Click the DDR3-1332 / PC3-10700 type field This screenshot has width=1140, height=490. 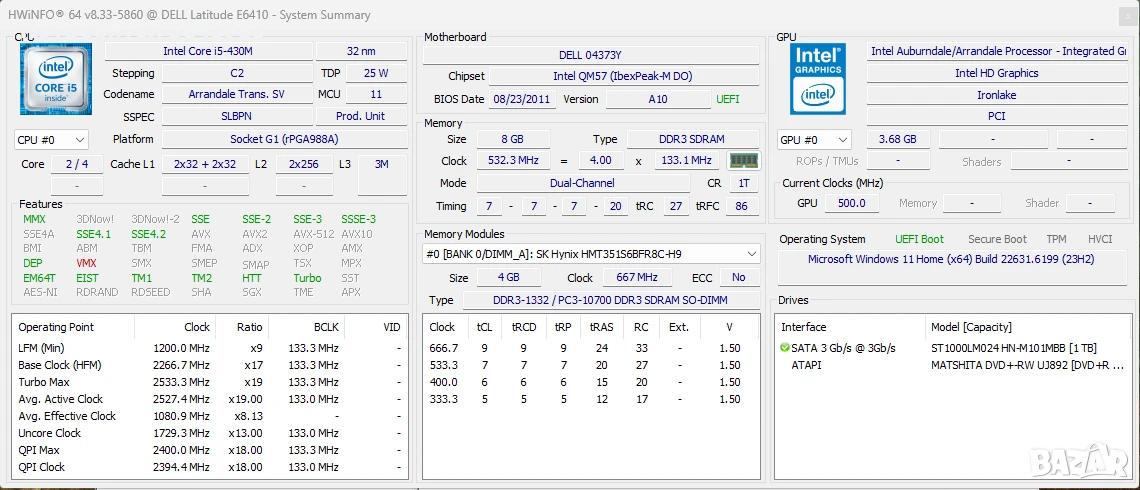click(610, 300)
